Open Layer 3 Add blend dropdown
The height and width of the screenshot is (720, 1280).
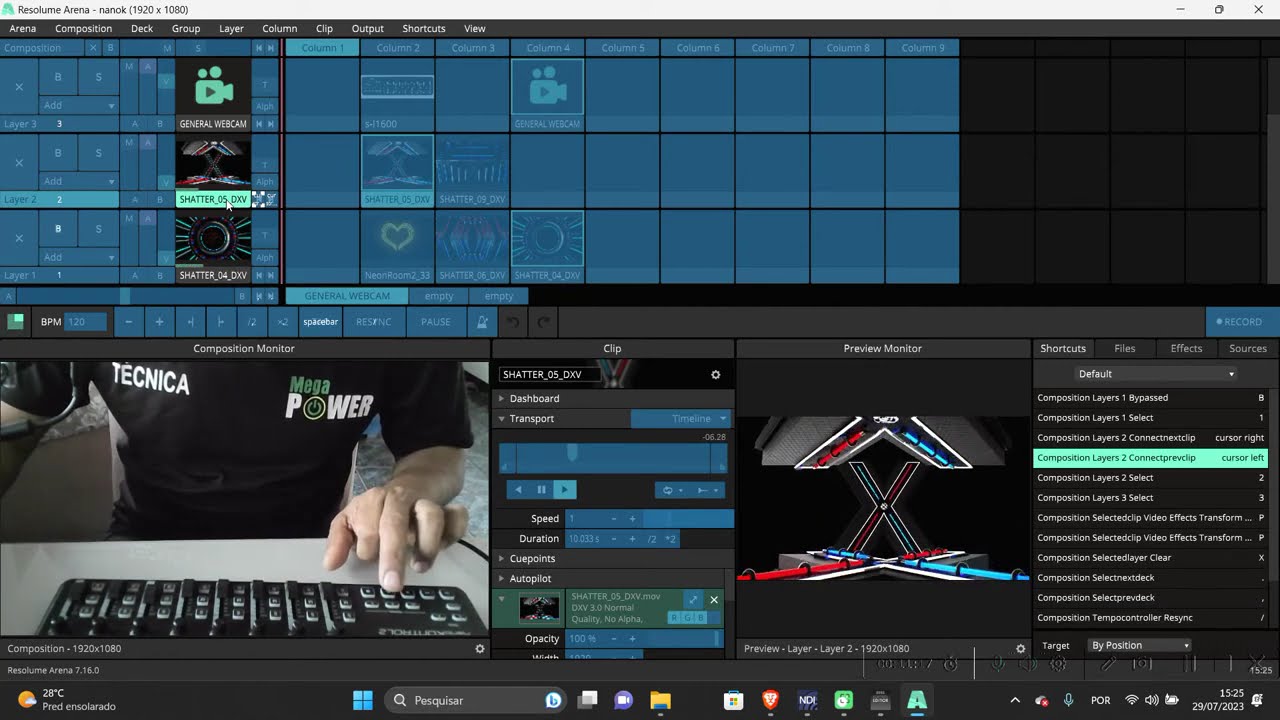pos(78,105)
